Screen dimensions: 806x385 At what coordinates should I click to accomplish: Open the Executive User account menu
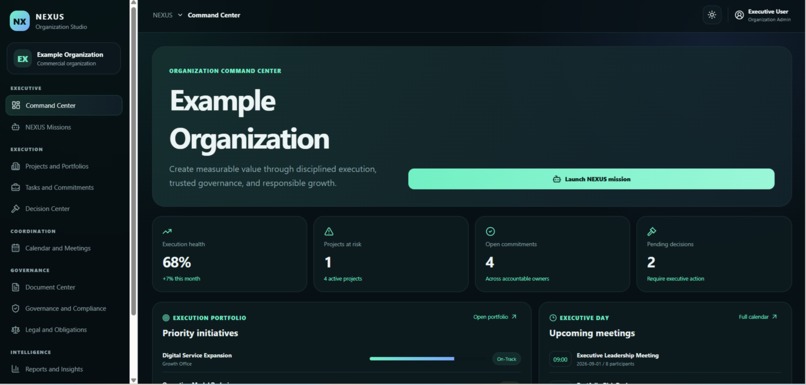pos(763,15)
